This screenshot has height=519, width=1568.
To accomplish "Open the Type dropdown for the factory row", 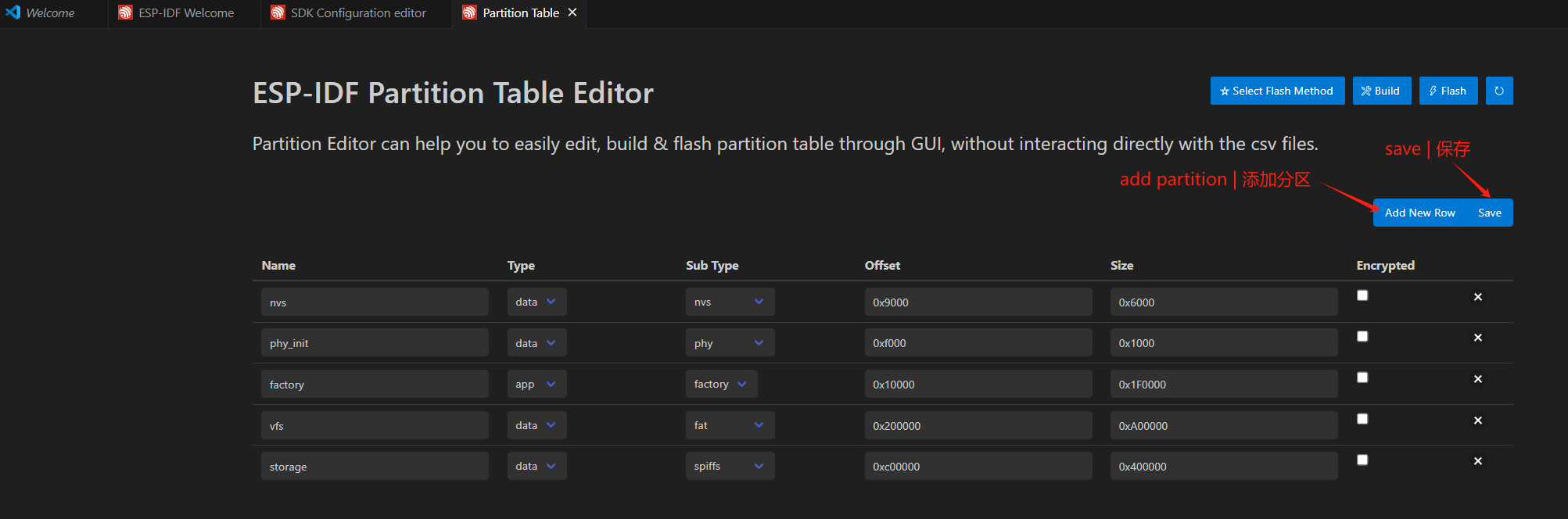I will (x=536, y=384).
